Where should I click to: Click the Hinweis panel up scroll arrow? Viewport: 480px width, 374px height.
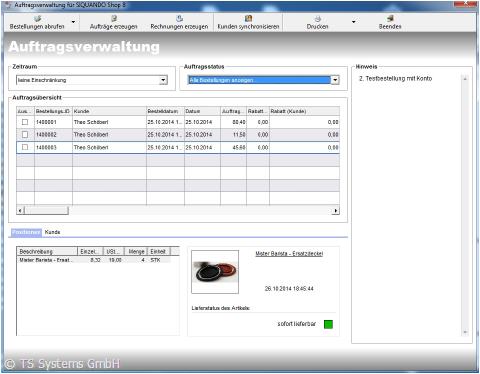465,79
